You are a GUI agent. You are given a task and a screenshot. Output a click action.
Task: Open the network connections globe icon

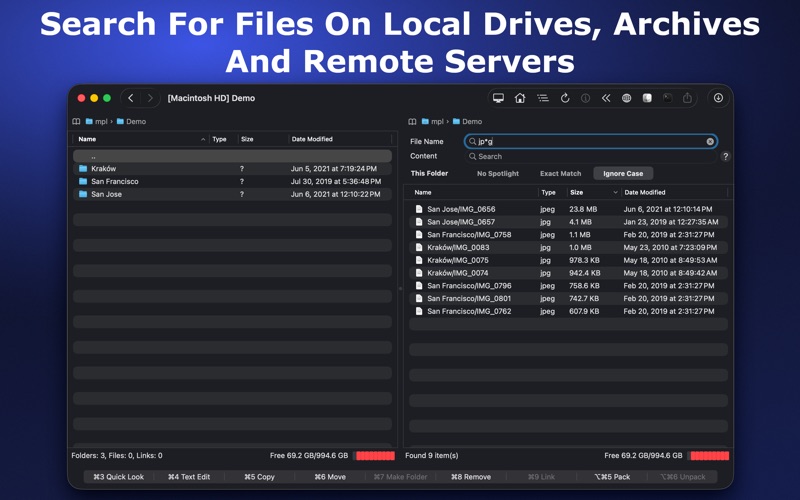point(627,98)
